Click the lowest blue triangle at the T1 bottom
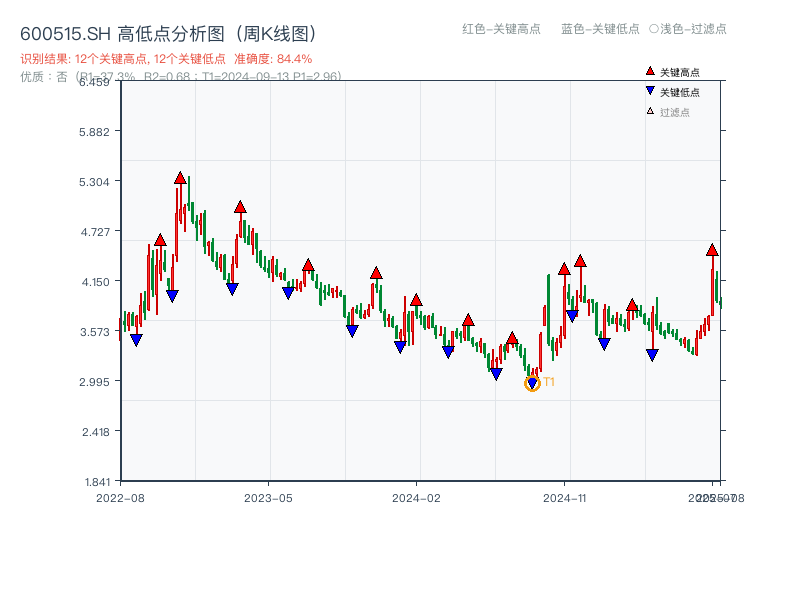Viewport: 800px width, 600px height. (533, 382)
